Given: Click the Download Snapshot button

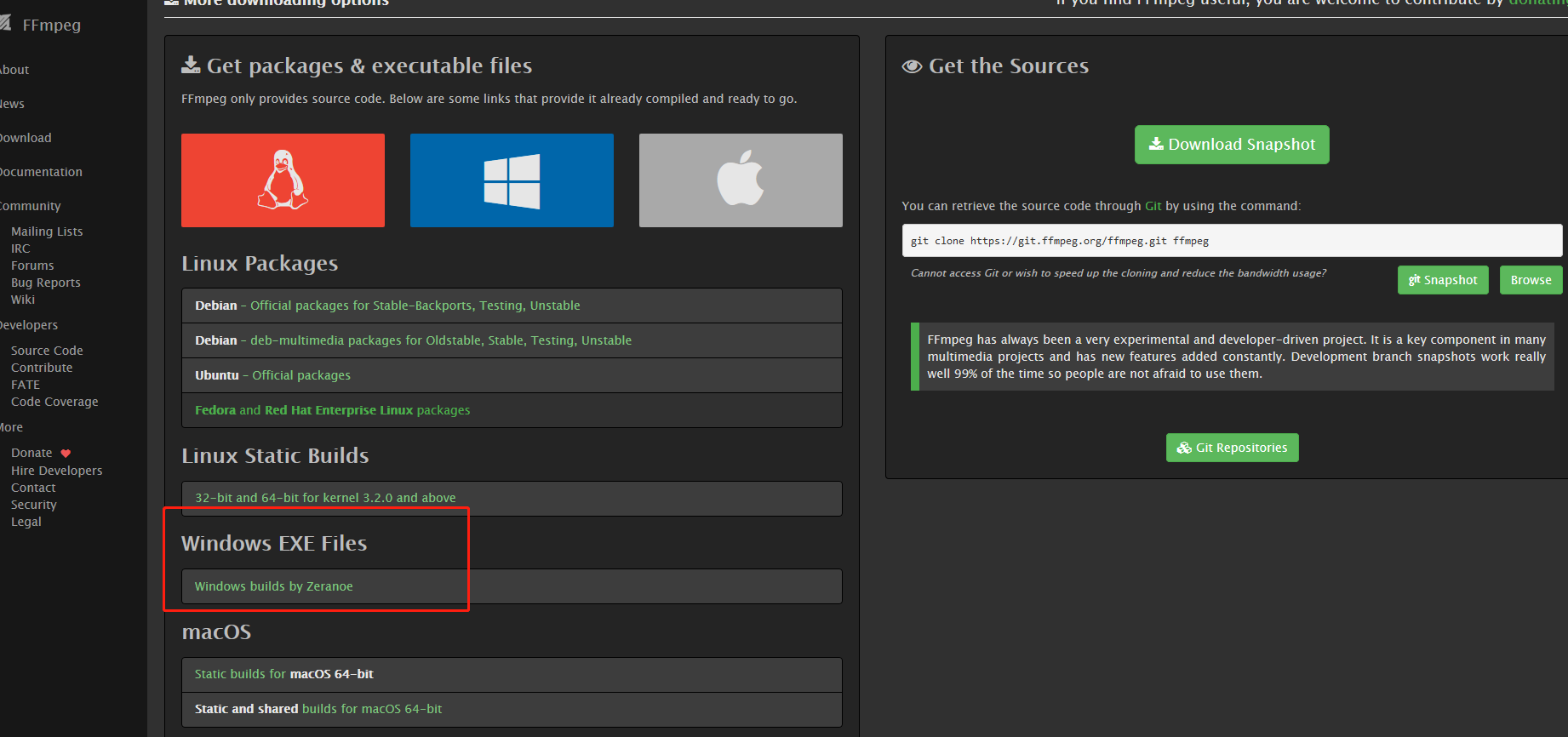Looking at the screenshot, I should coord(1232,145).
